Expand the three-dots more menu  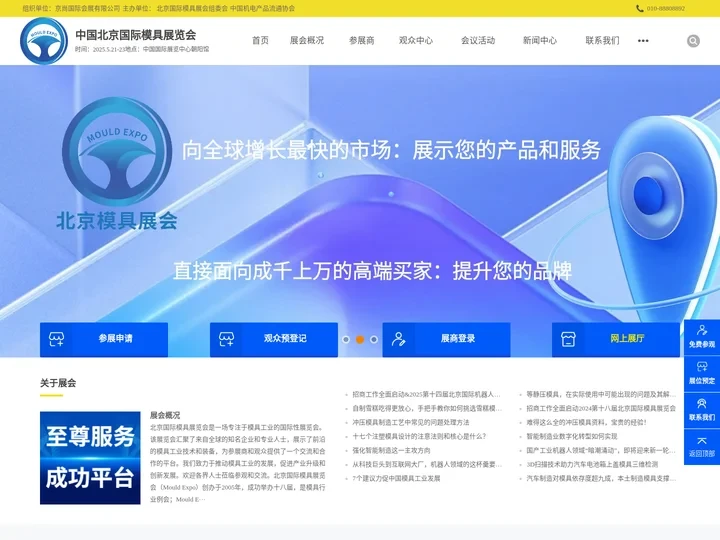(643, 41)
